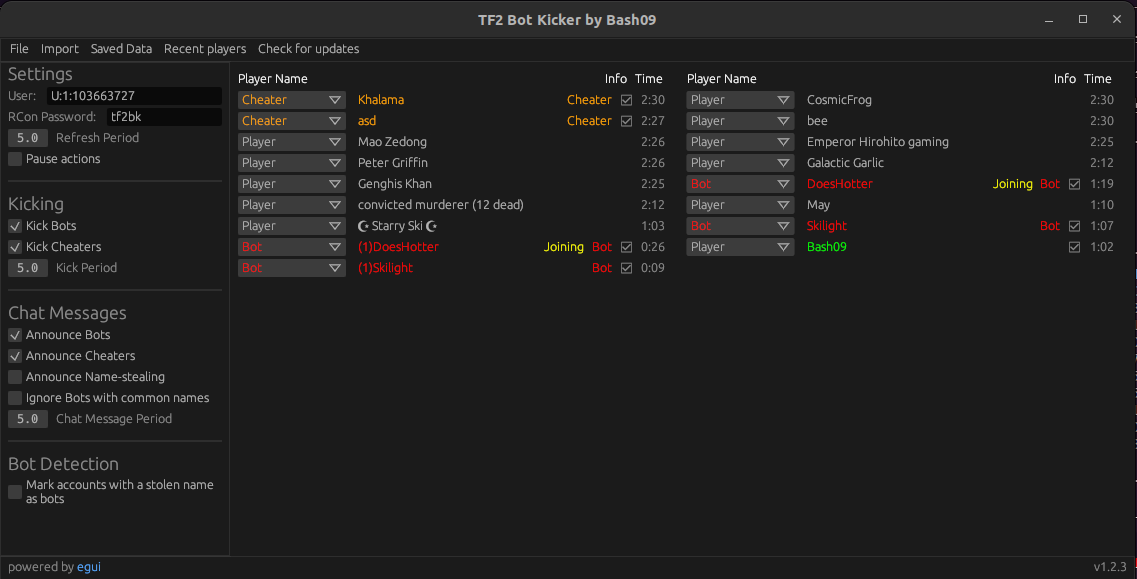Screen dimensions: 1137x579
Task: Open the type dropdown for Starry Ski
Action: pyautogui.click(x=292, y=226)
